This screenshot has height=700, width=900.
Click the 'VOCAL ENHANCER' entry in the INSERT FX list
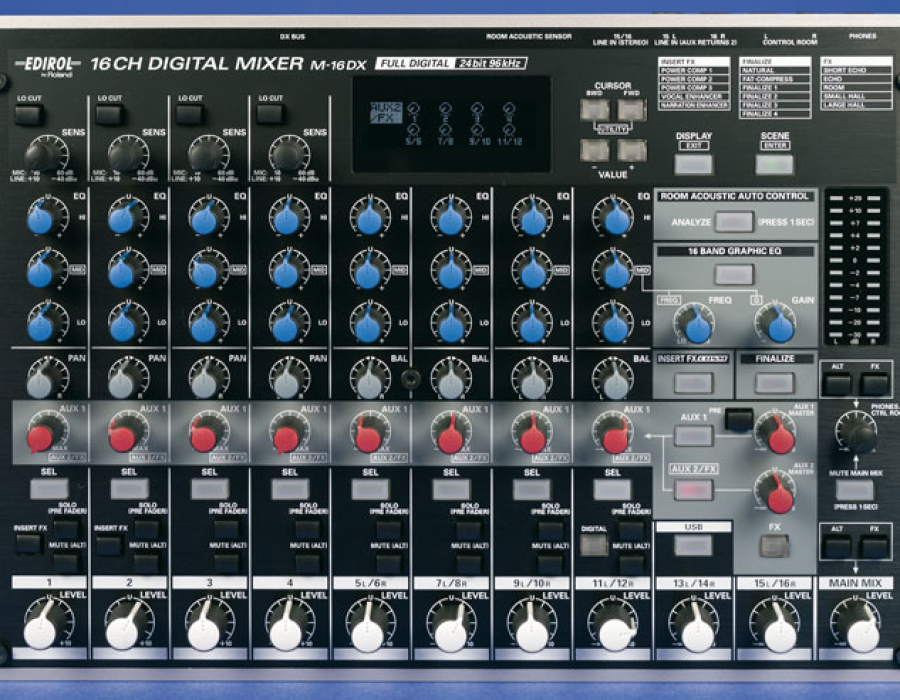(x=693, y=96)
